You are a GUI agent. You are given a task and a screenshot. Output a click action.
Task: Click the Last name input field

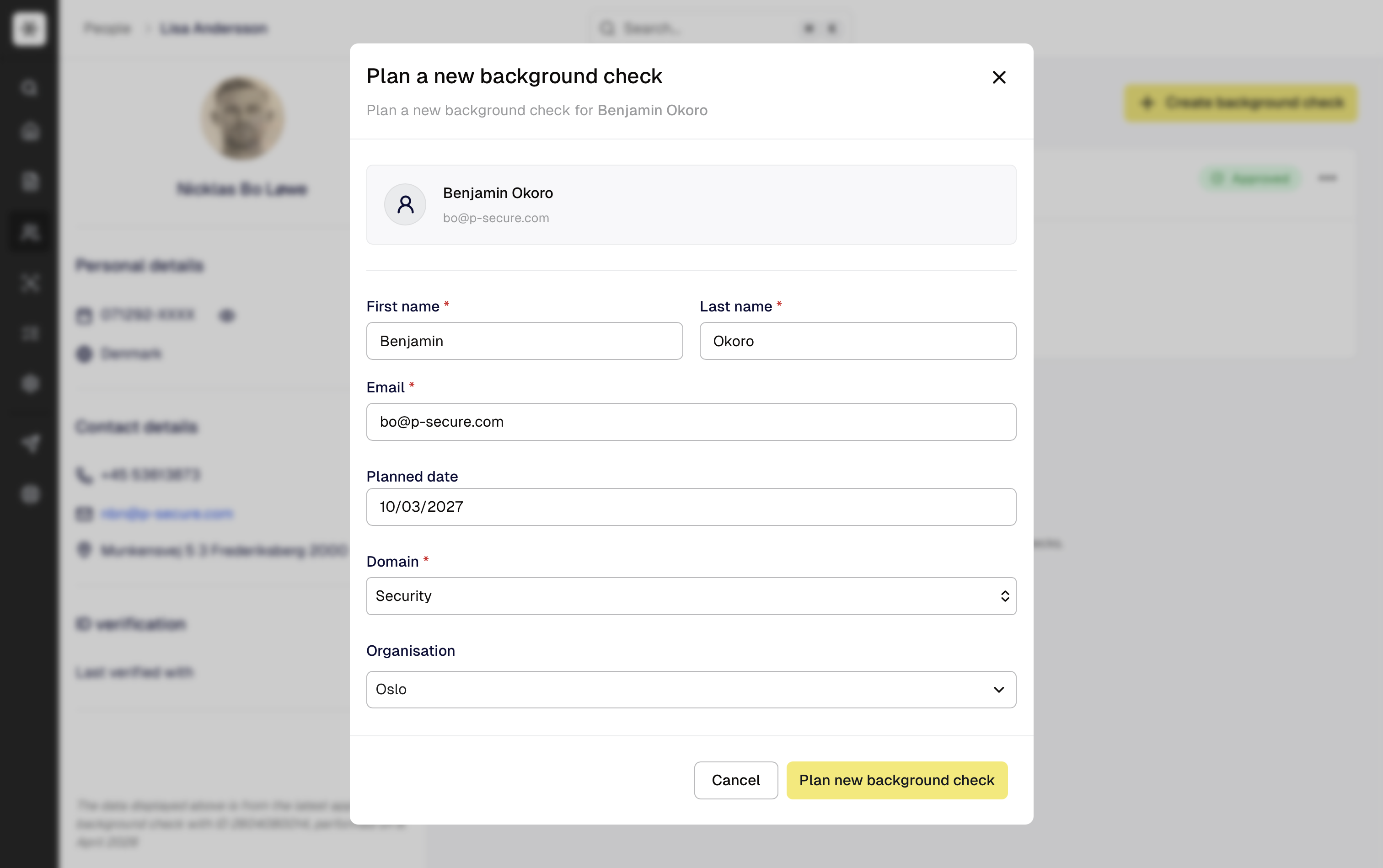857,341
